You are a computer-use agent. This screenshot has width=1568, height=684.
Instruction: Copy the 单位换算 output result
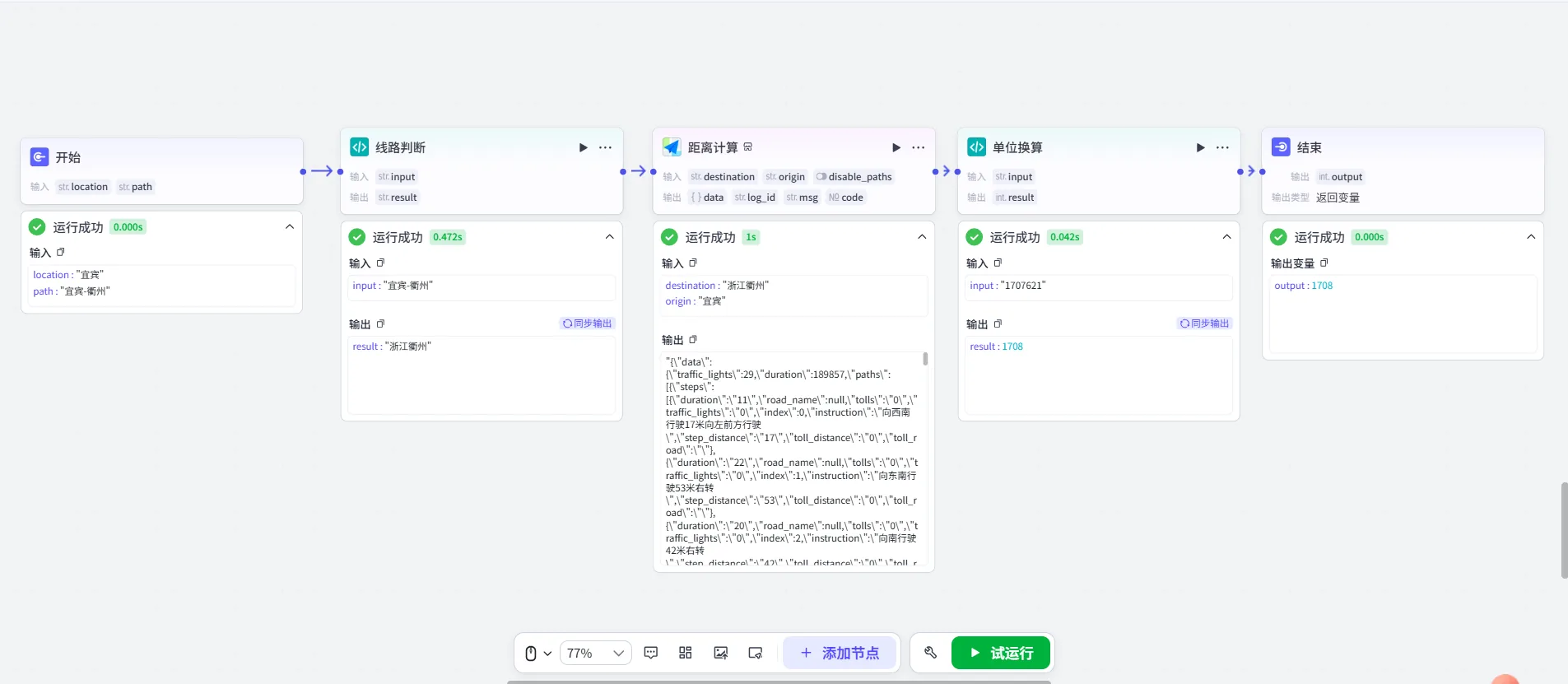click(998, 324)
